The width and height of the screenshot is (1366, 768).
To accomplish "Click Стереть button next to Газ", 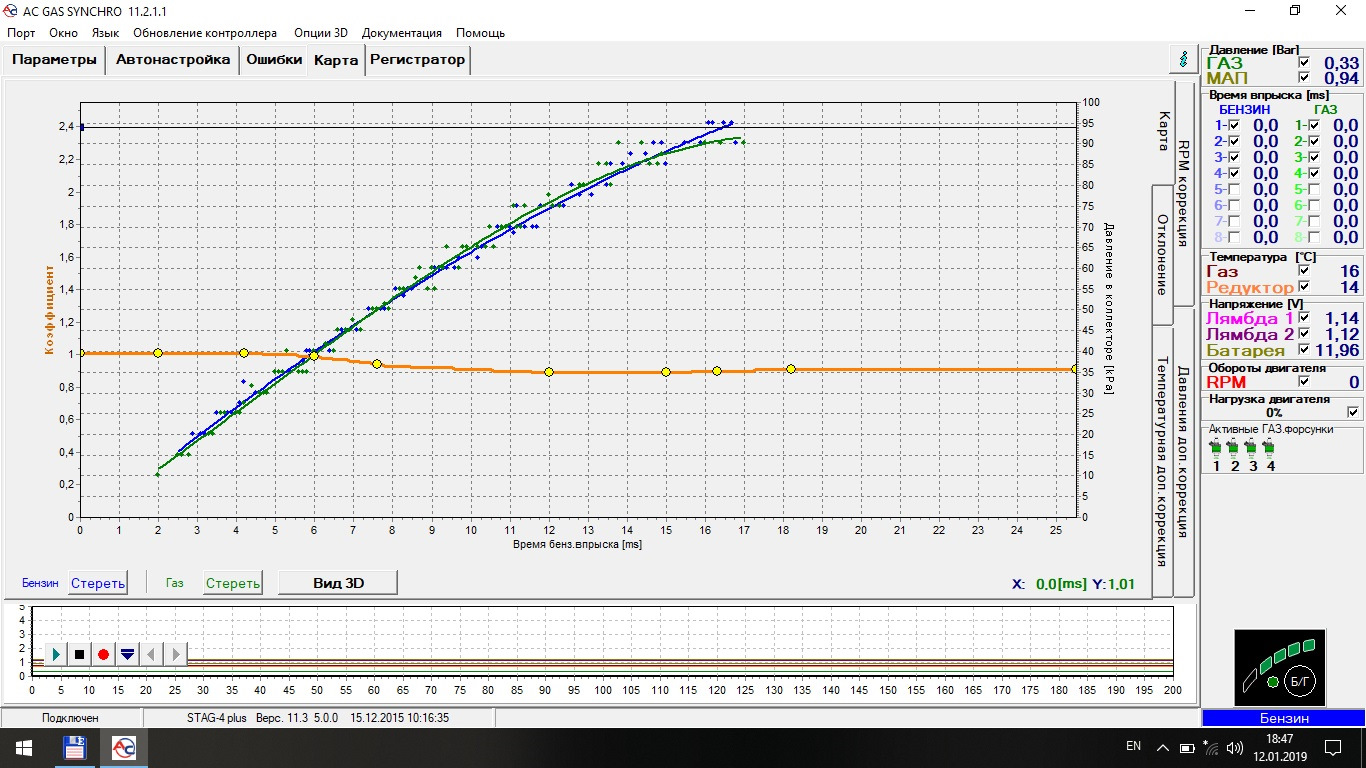I will point(232,583).
